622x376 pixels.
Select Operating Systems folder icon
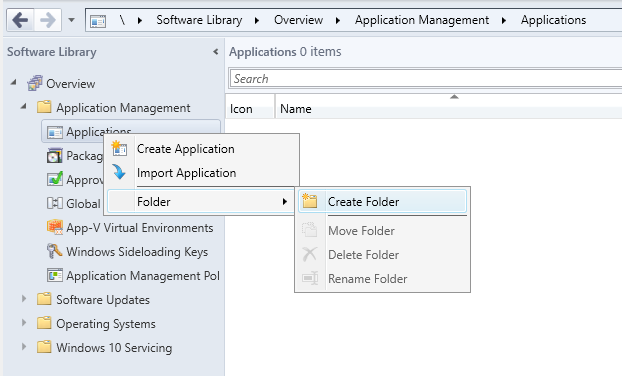tap(44, 322)
